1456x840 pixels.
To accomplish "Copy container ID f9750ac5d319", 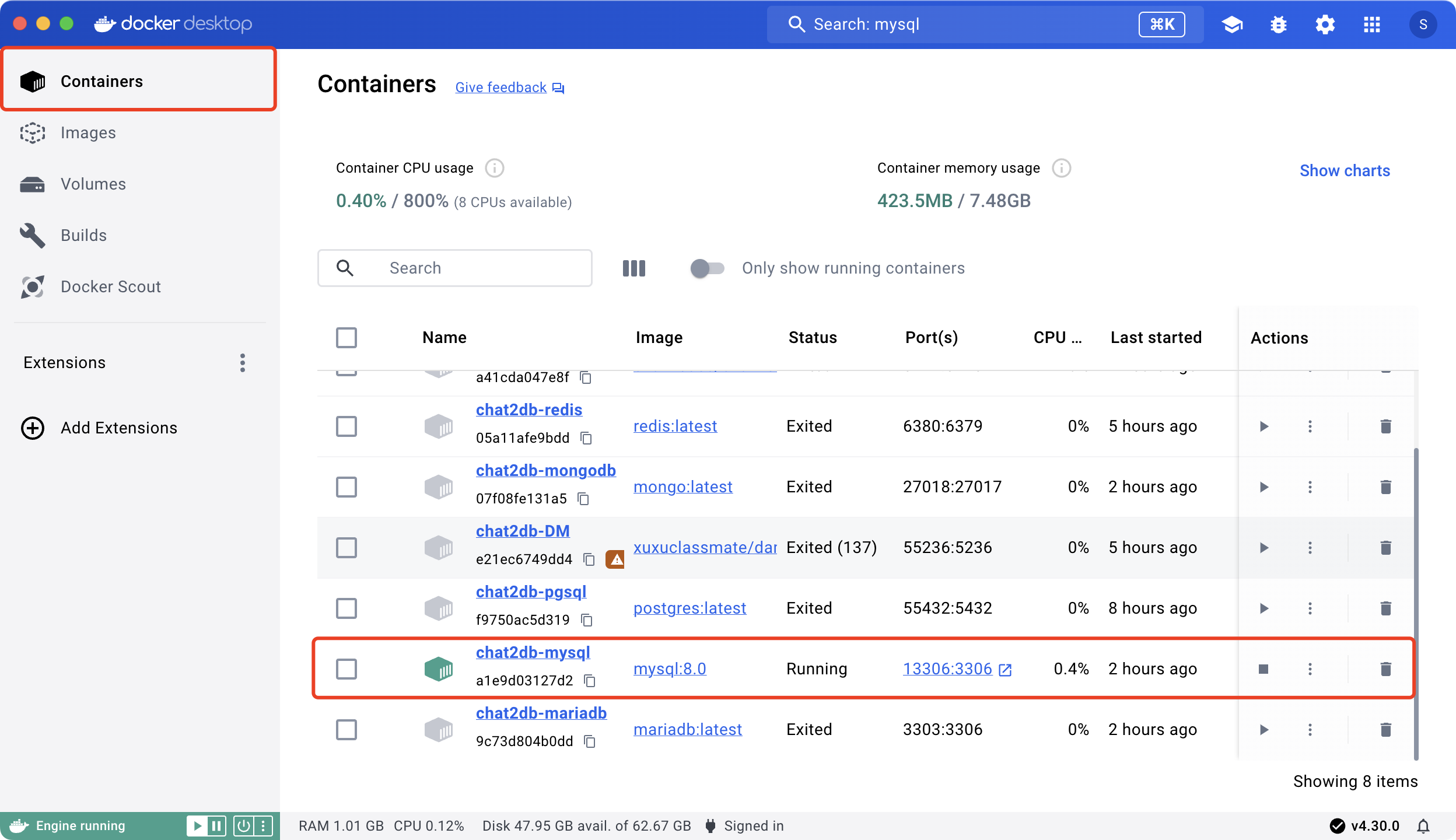I will 587,620.
